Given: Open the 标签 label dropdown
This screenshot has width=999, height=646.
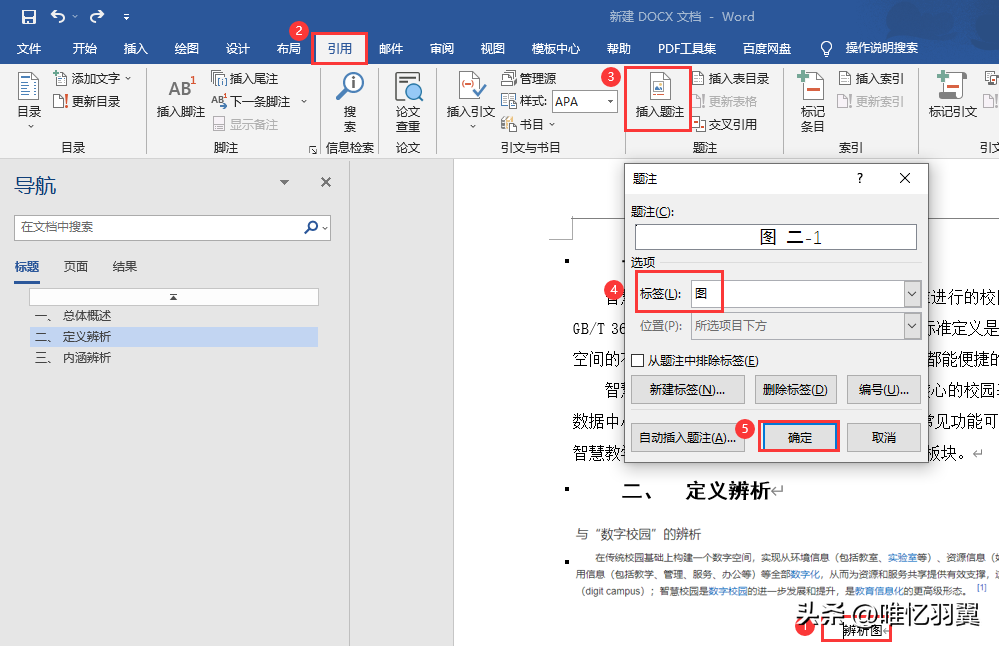Looking at the screenshot, I should pos(912,294).
